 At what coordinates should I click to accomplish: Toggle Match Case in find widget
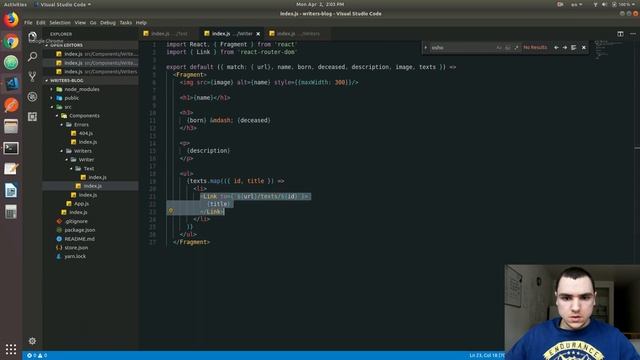coord(499,48)
